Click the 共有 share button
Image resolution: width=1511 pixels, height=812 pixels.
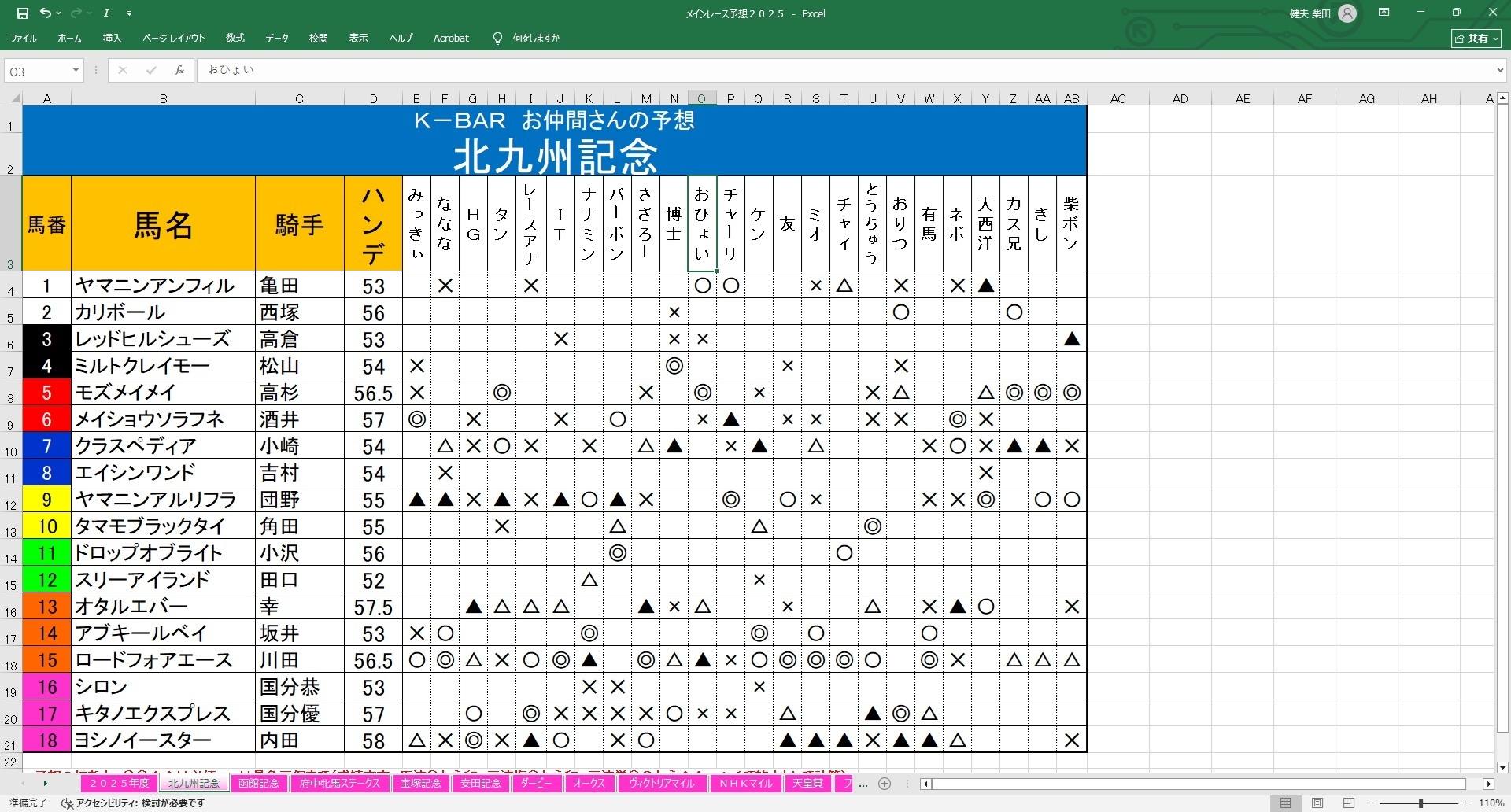(1476, 38)
